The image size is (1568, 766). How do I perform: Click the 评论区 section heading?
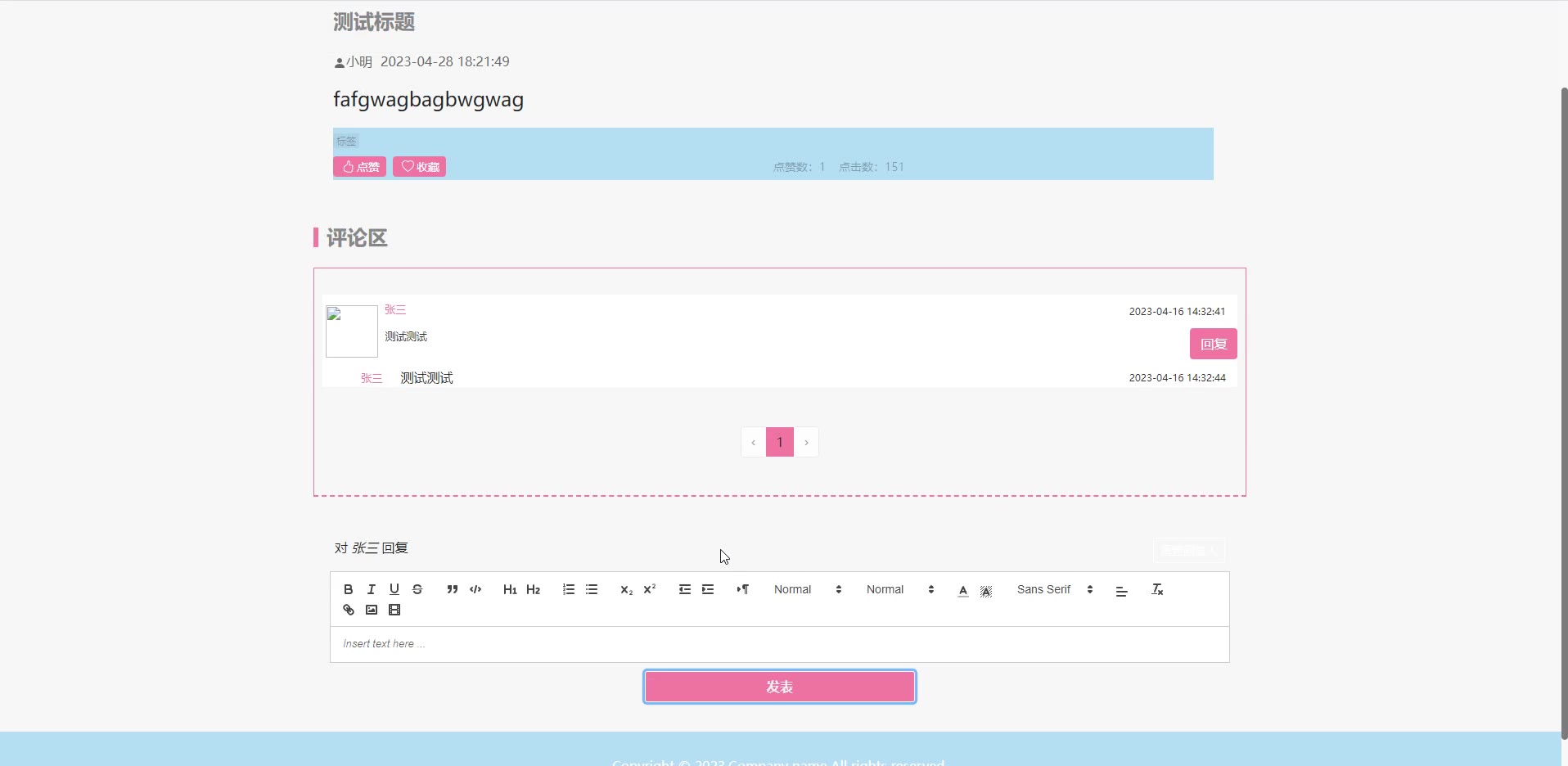(357, 238)
